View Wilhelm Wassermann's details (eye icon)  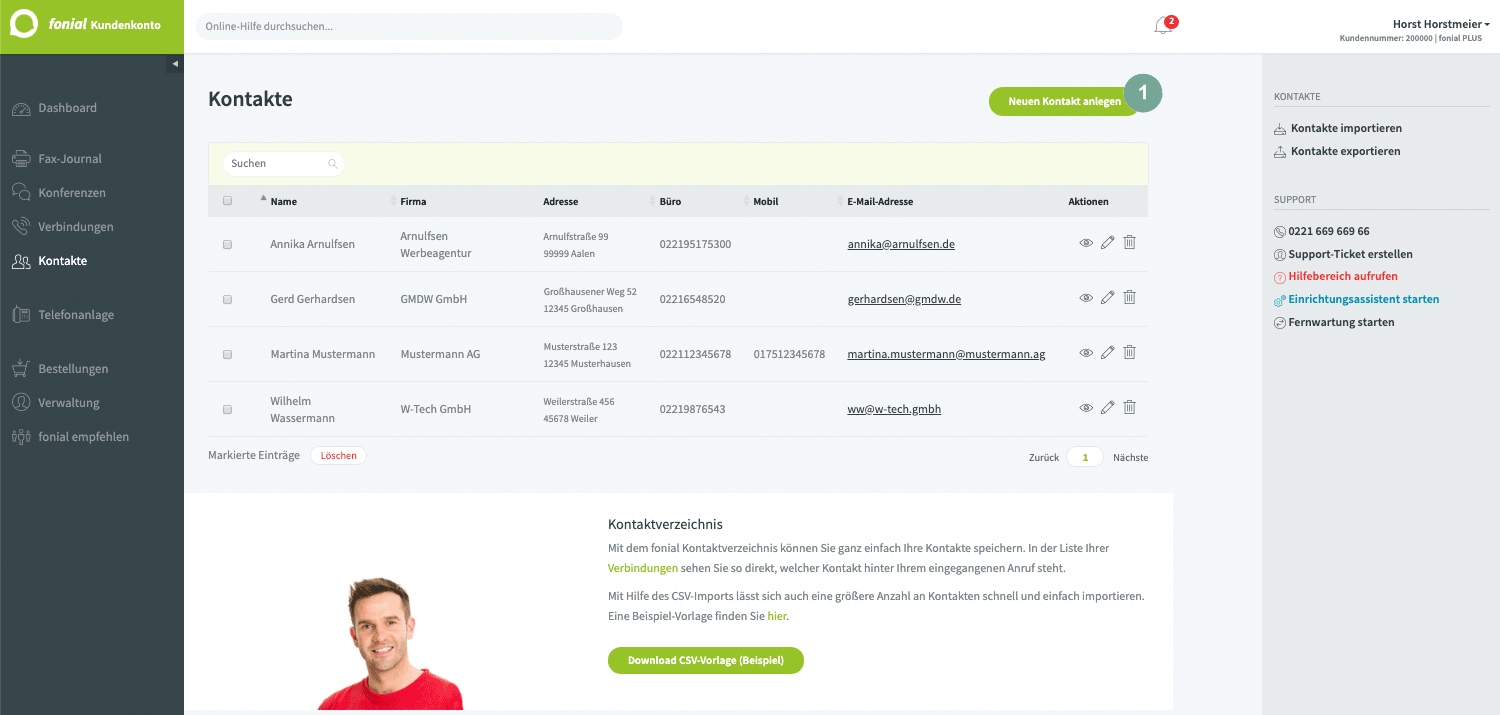[1086, 408]
